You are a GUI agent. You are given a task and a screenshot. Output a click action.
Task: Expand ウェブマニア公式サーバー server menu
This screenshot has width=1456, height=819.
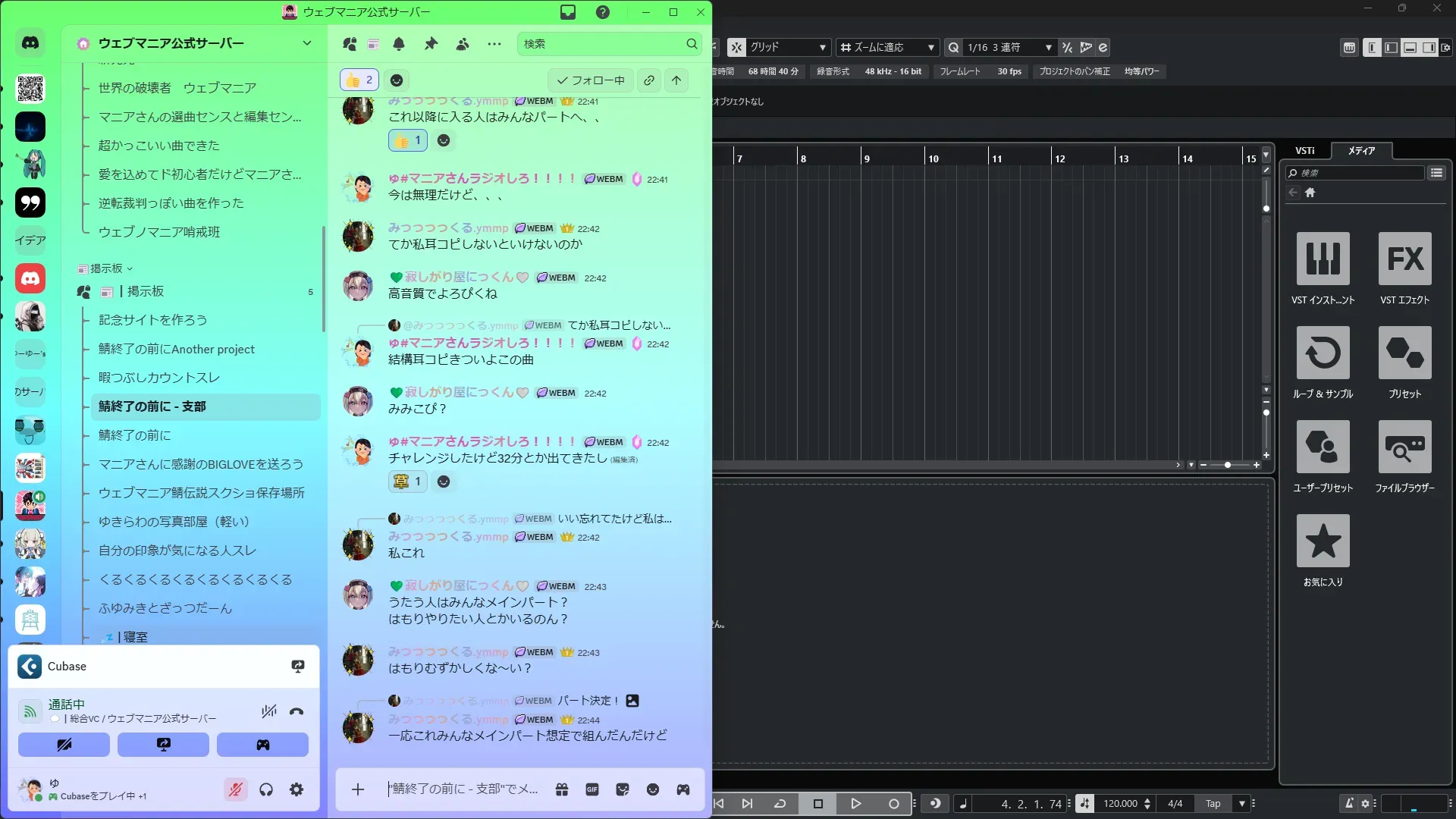[306, 43]
